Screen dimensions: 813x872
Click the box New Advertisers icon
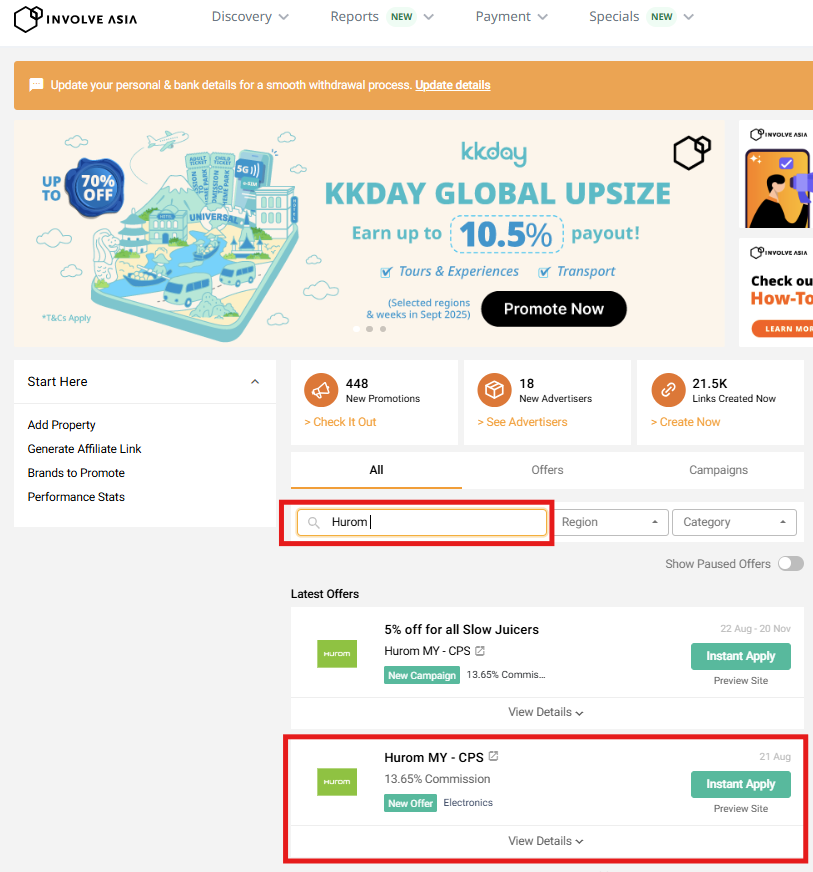[x=495, y=390]
